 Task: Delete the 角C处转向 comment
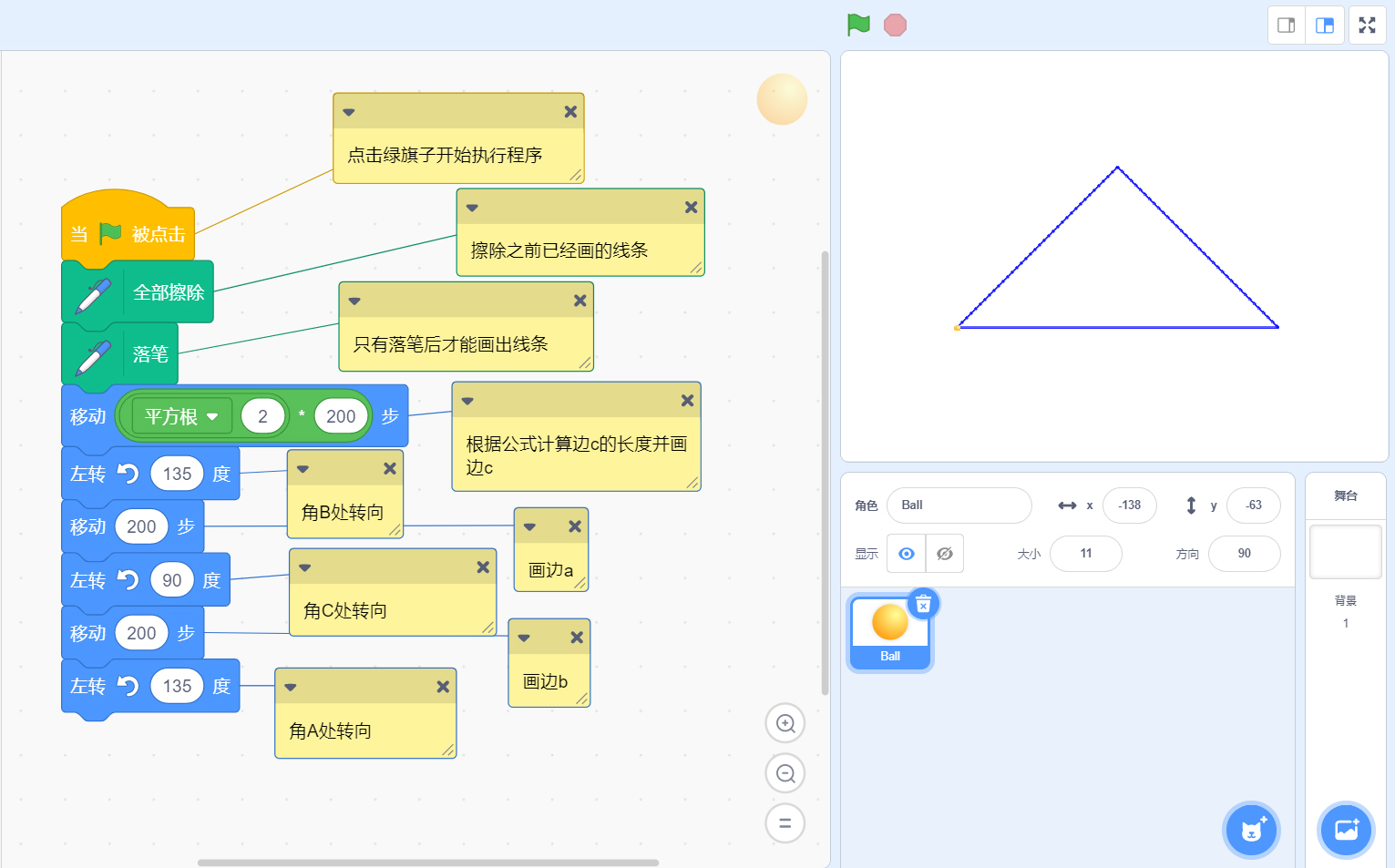pos(483,567)
